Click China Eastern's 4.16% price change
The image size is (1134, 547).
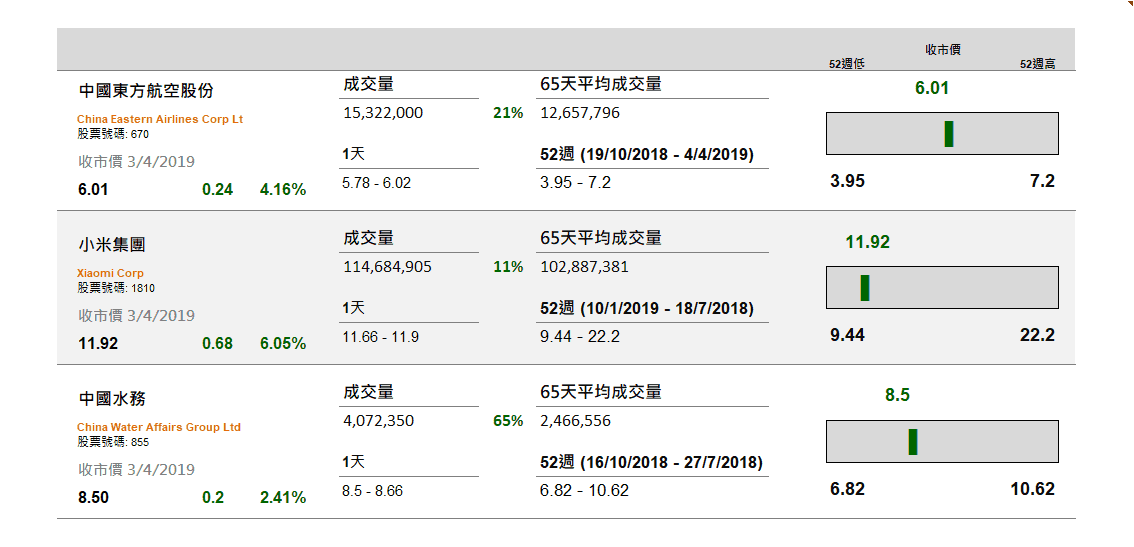[283, 189]
